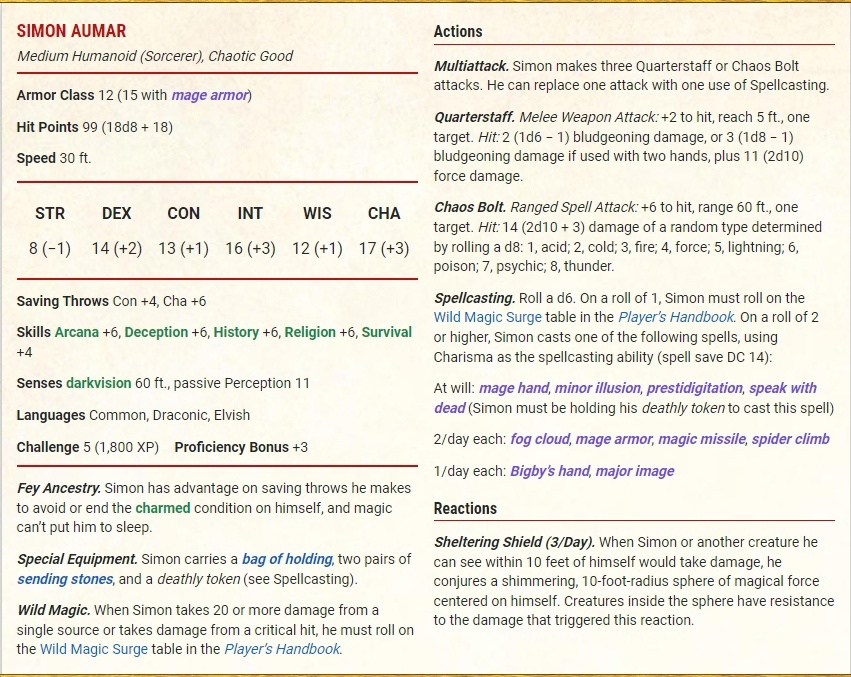Select the DEX score '14 (+2)'
The image size is (851, 677).
[117, 249]
